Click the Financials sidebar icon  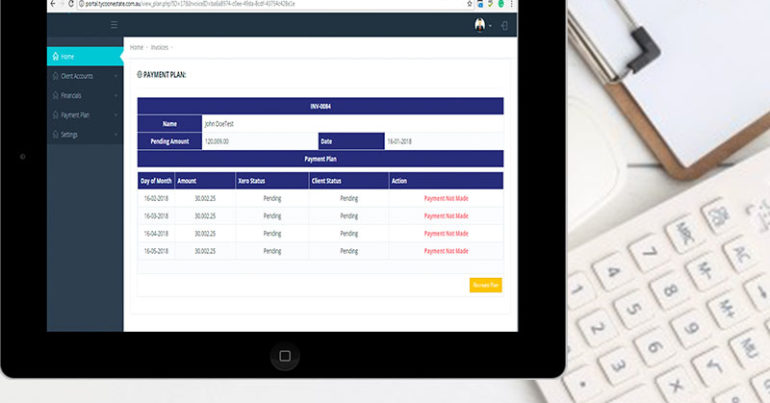click(55, 95)
